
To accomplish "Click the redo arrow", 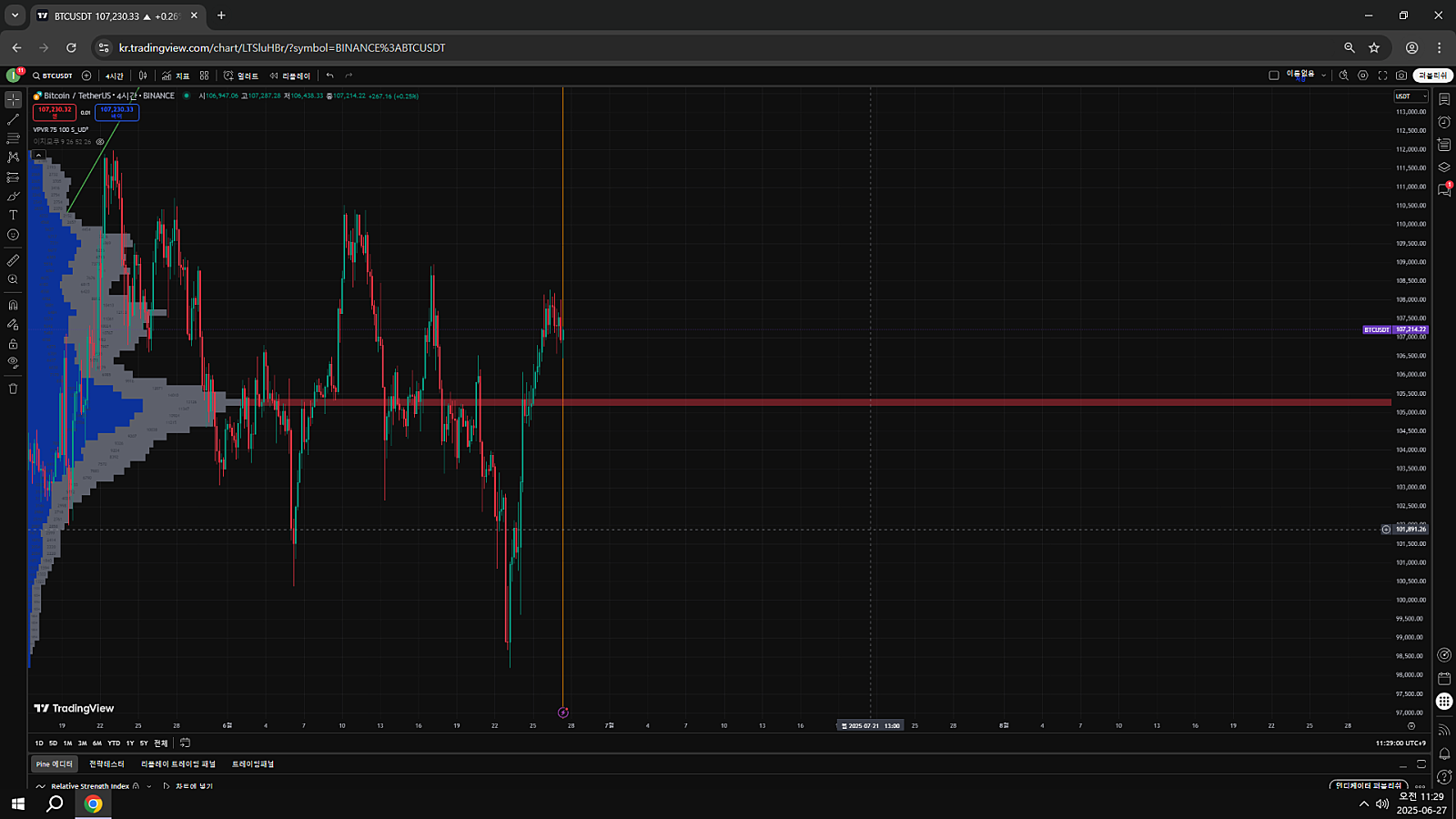I will coord(349,76).
